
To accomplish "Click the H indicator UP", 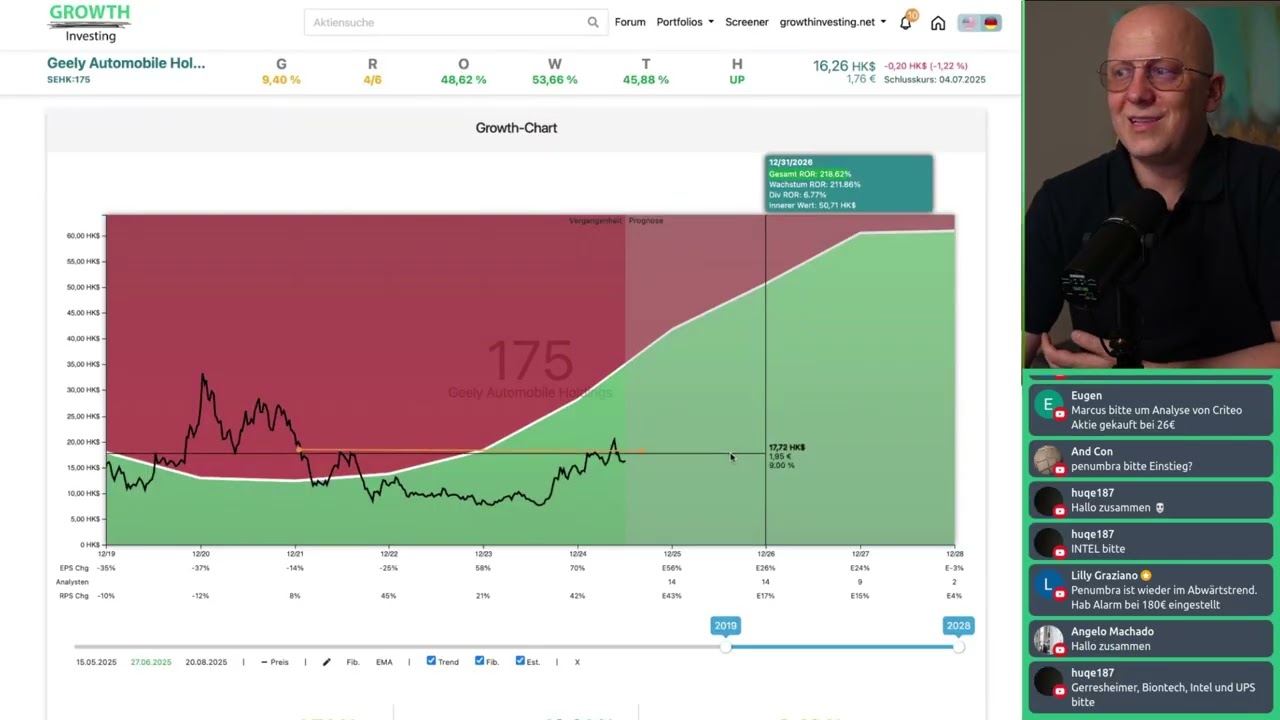I will click(737, 80).
